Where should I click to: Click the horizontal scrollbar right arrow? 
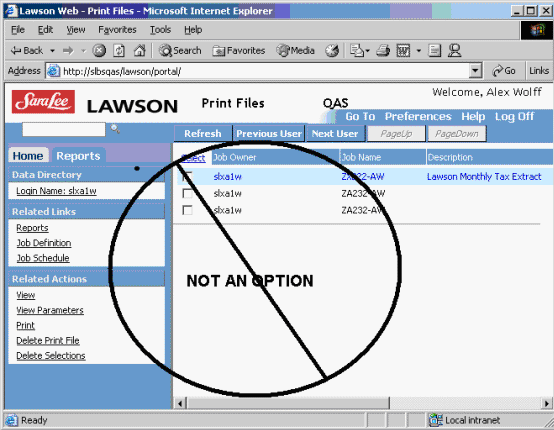546,403
